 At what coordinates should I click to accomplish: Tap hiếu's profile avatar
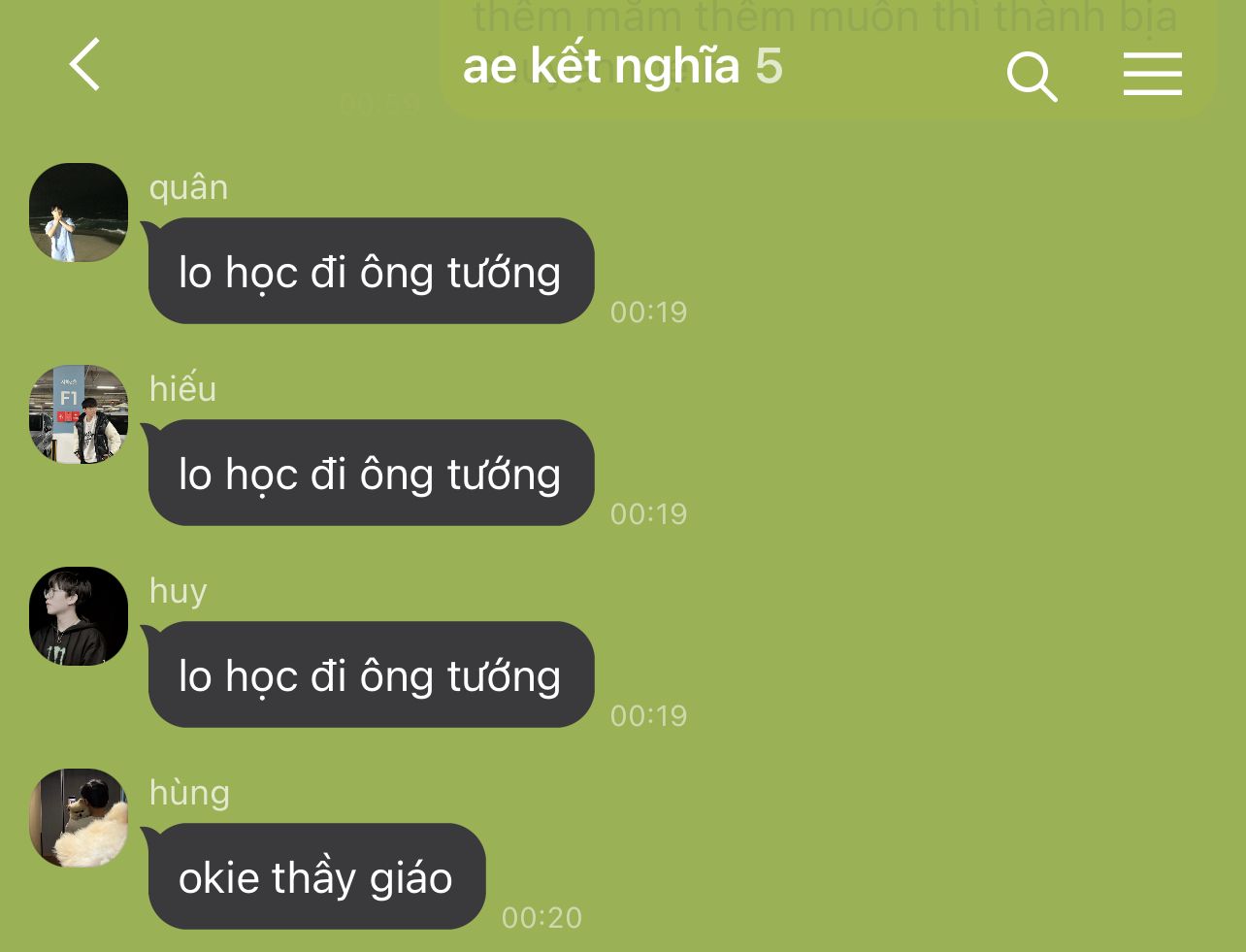79,414
